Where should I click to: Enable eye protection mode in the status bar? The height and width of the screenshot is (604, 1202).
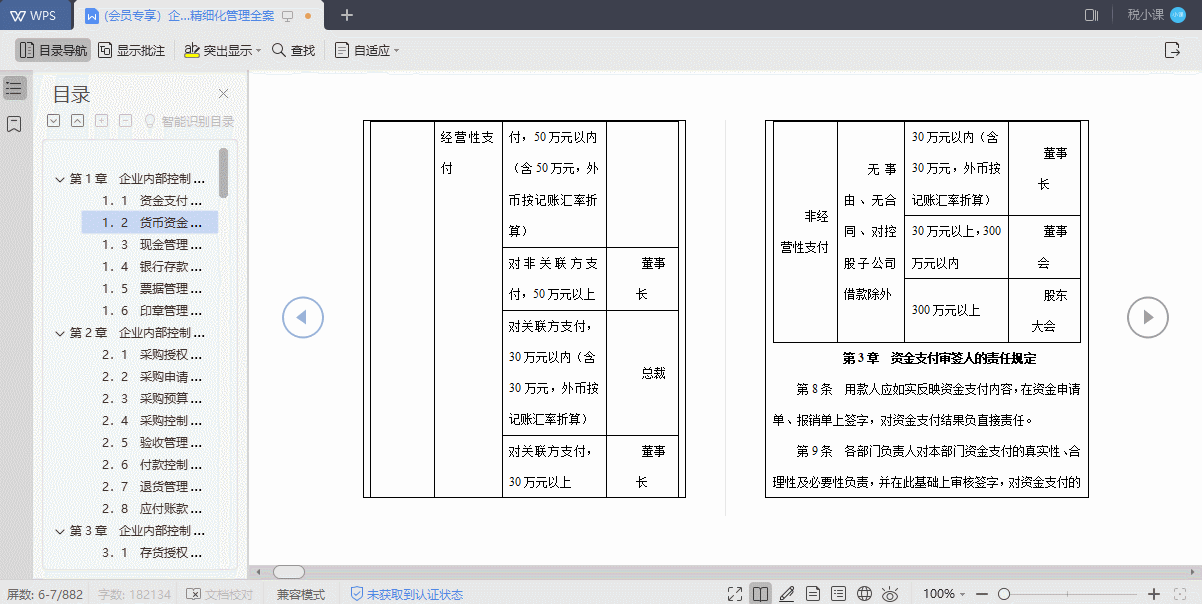[889, 593]
